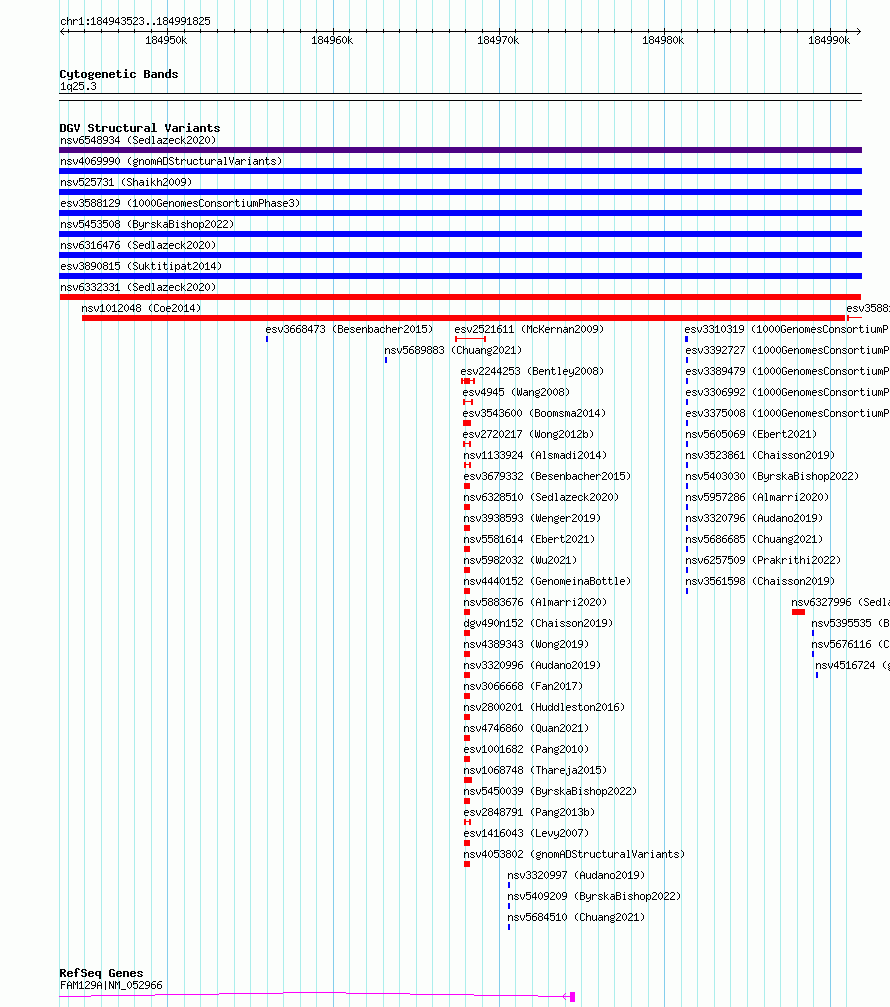Image resolution: width=890 pixels, height=1007 pixels.
Task: Click the magenta FAM129A exon block
Action: [572, 997]
